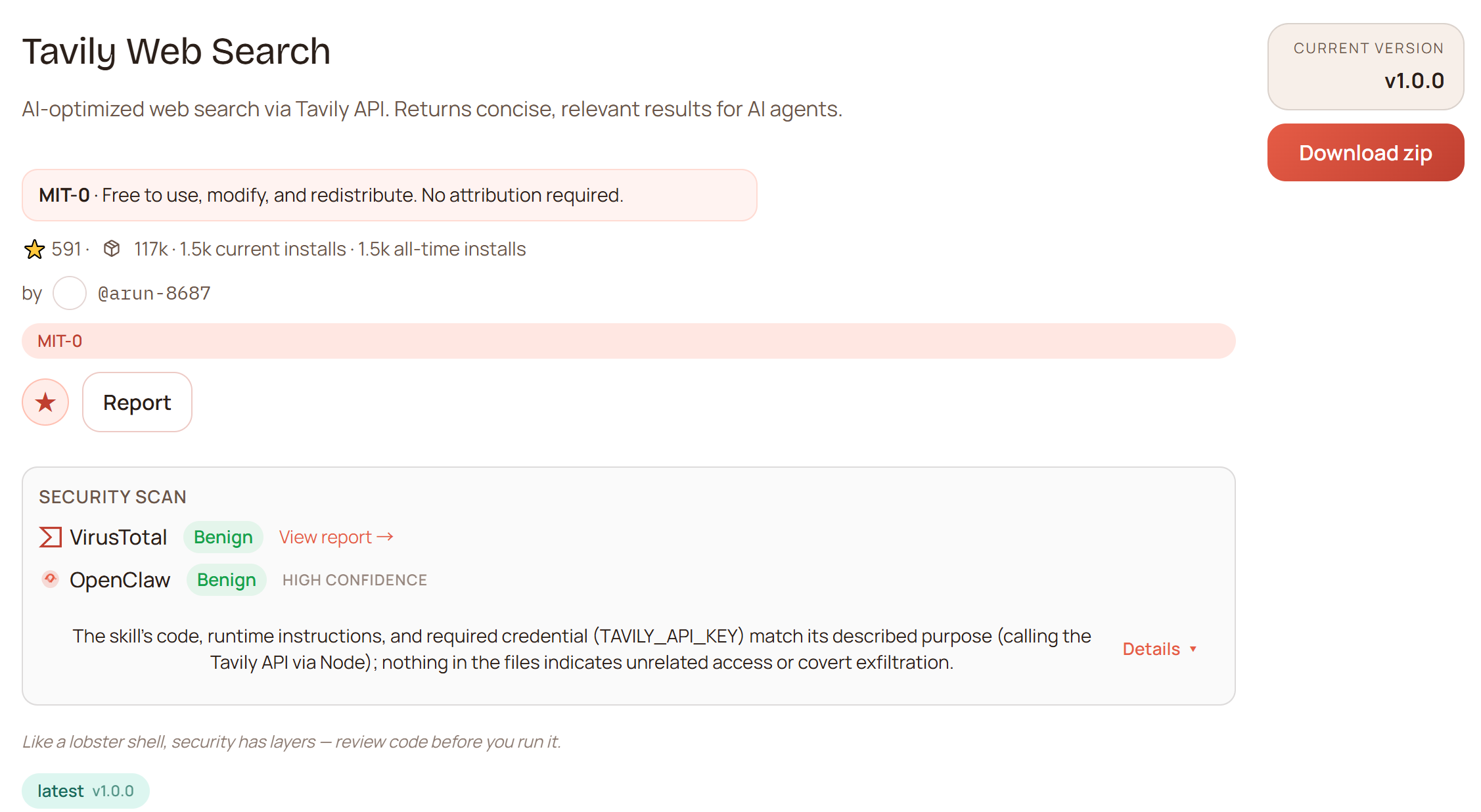Click the package downloads cube icon
1481x812 pixels.
pyautogui.click(x=112, y=249)
